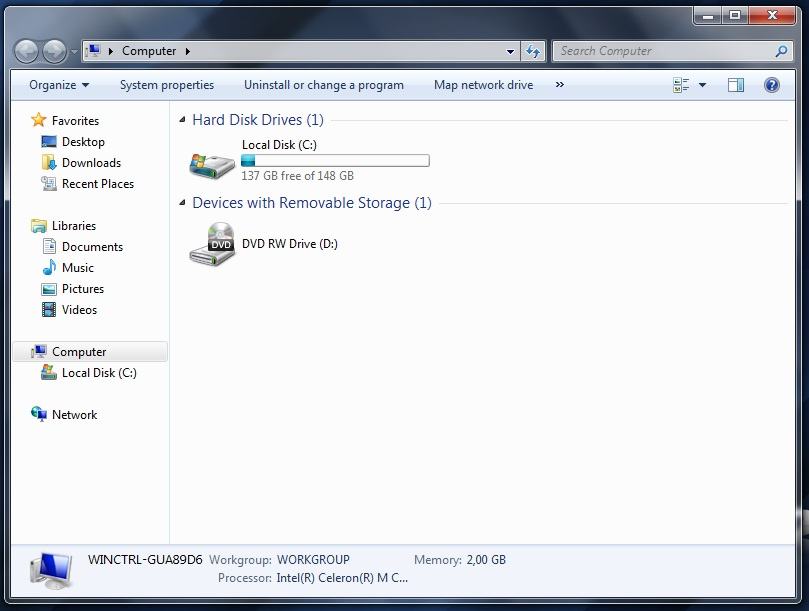809x611 pixels.
Task: Open the Organize menu
Action: tap(59, 85)
